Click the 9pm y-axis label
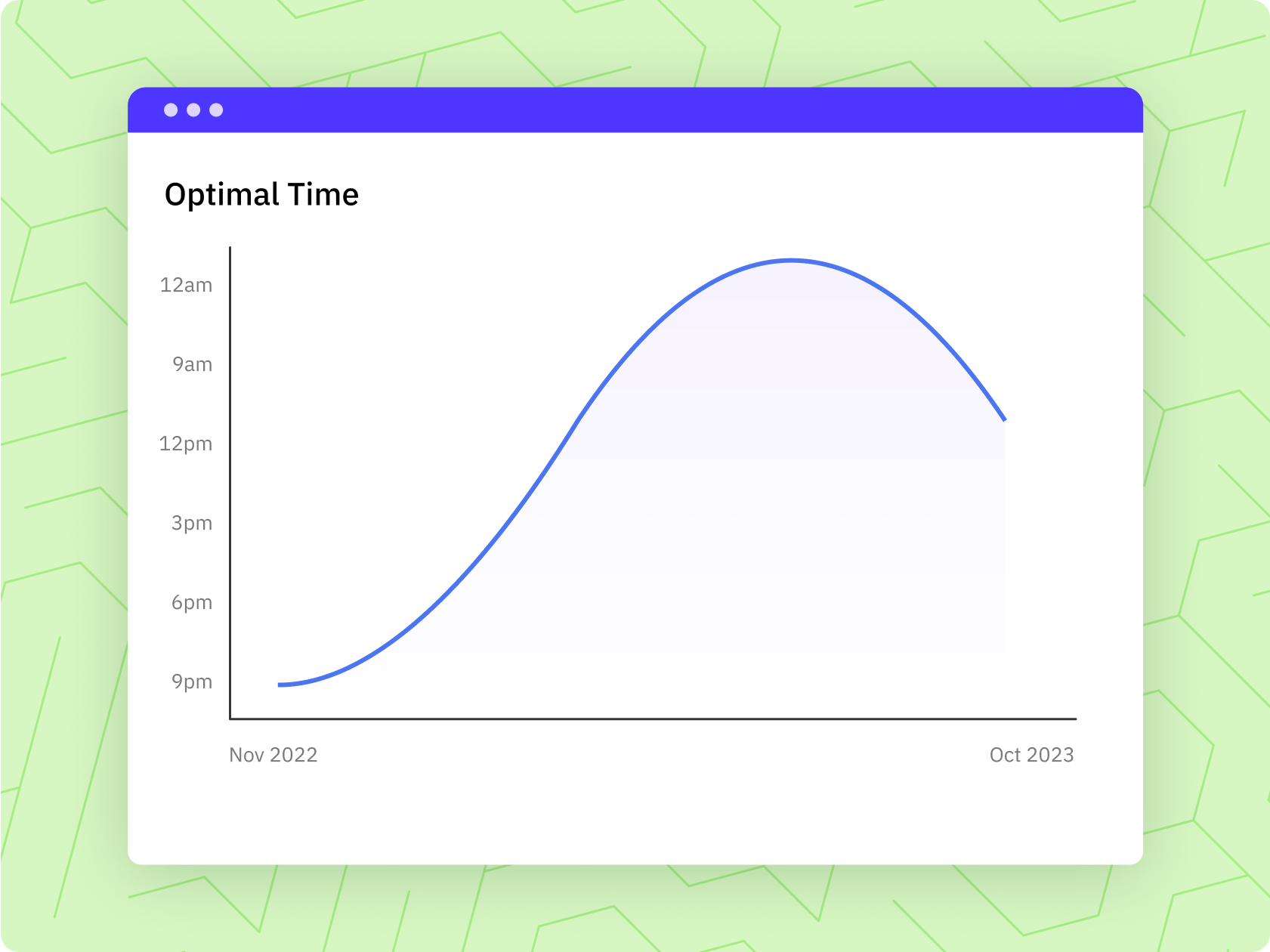 click(191, 682)
